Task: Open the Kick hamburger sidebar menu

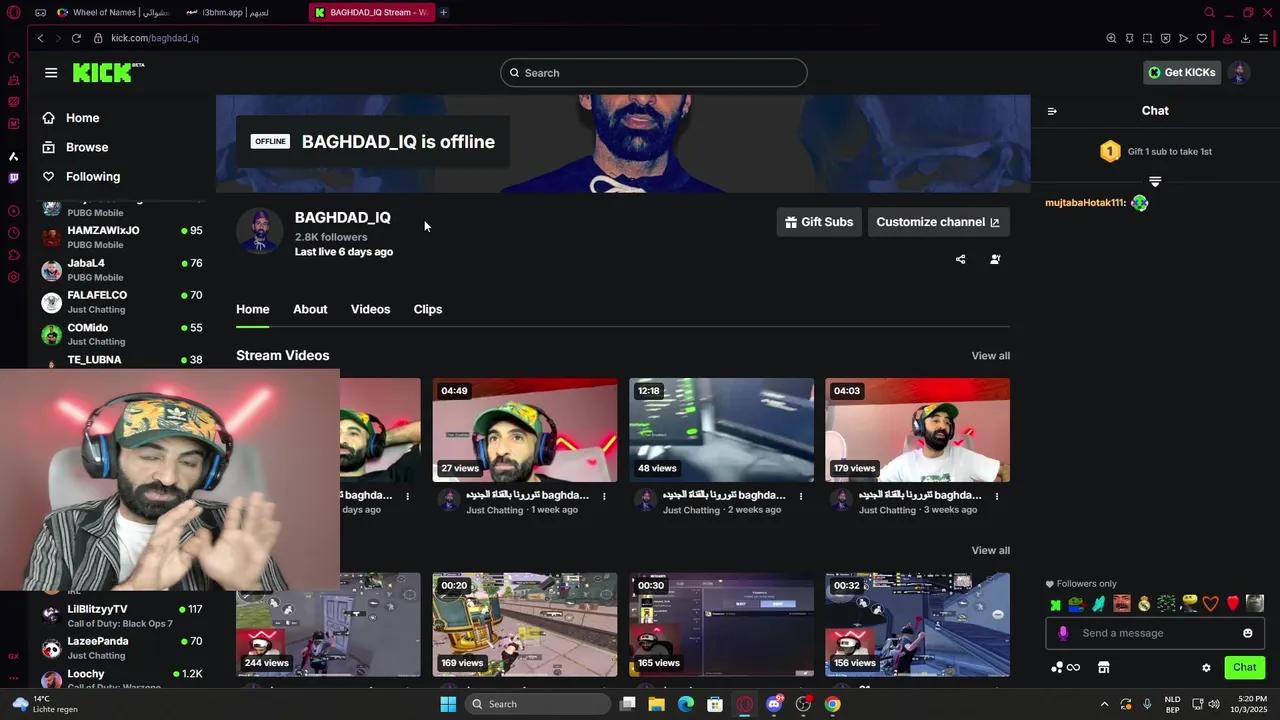Action: 51,72
